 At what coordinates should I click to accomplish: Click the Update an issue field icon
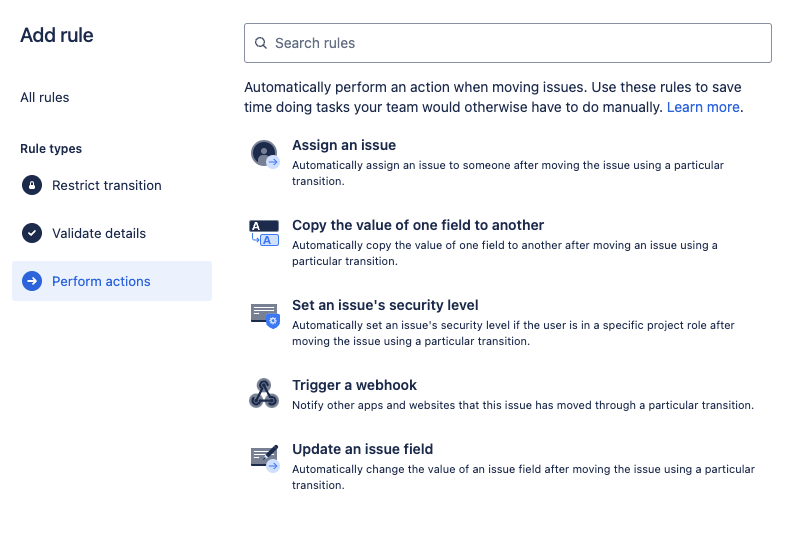click(264, 458)
